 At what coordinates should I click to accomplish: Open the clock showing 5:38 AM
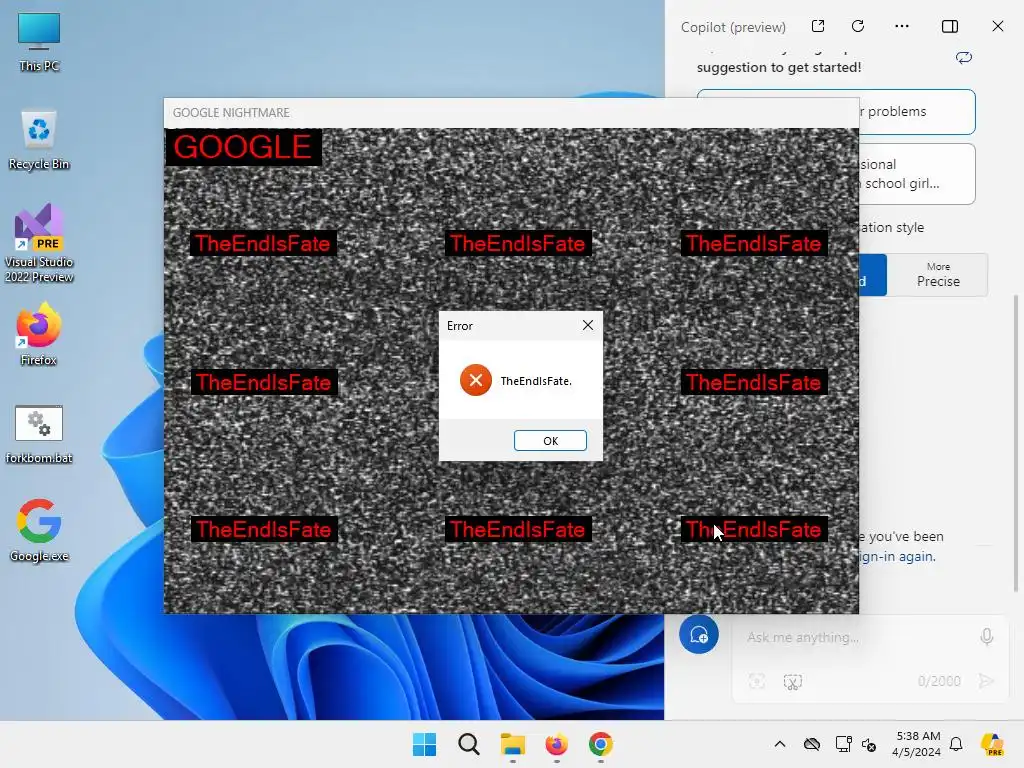tap(916, 744)
